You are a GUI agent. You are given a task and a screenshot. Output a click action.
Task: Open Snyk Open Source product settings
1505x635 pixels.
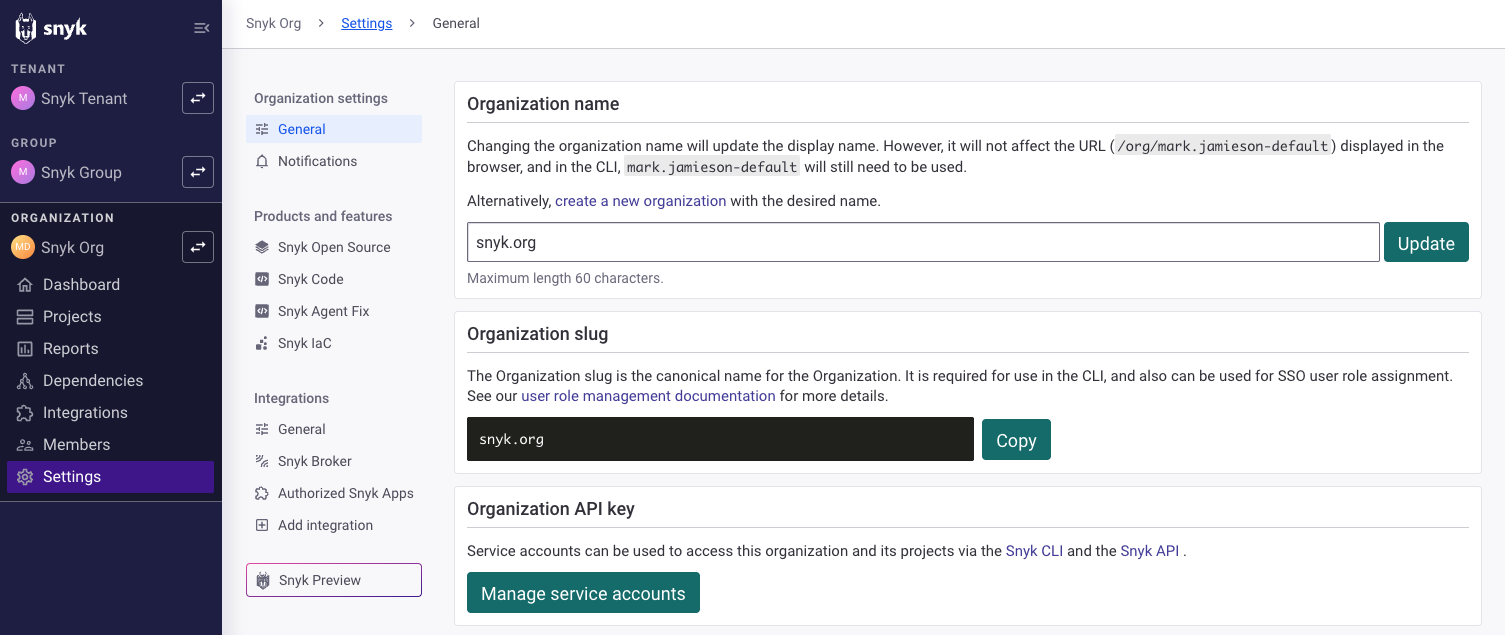pyautogui.click(x=334, y=247)
